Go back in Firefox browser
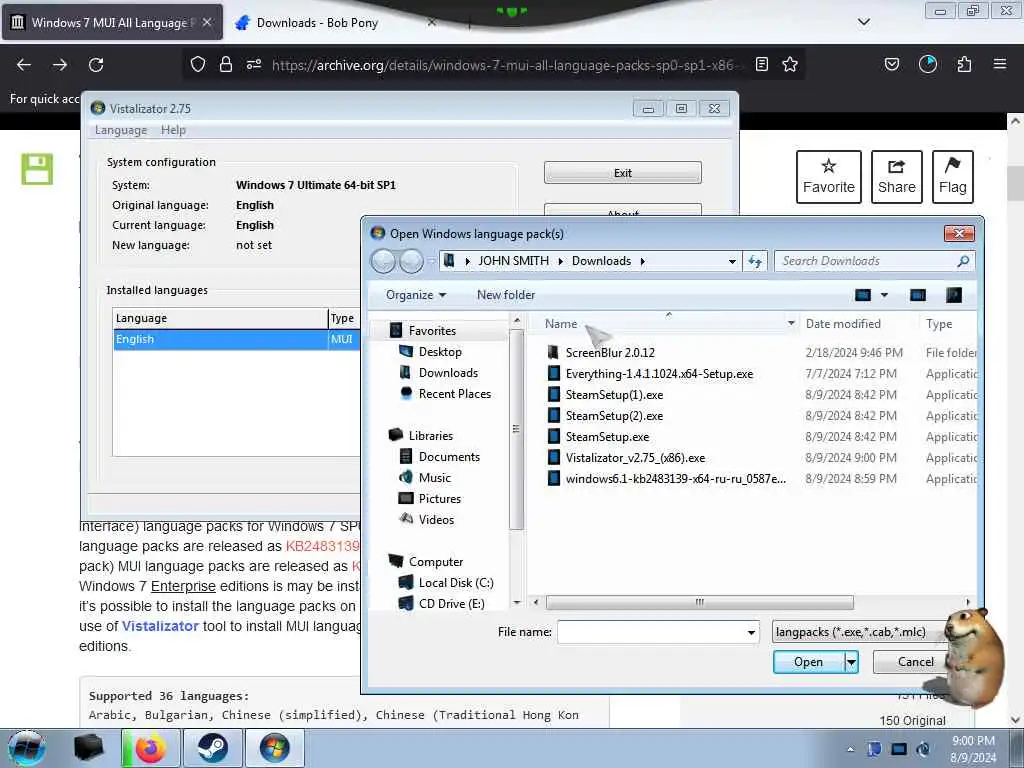This screenshot has height=768, width=1024. (x=24, y=64)
